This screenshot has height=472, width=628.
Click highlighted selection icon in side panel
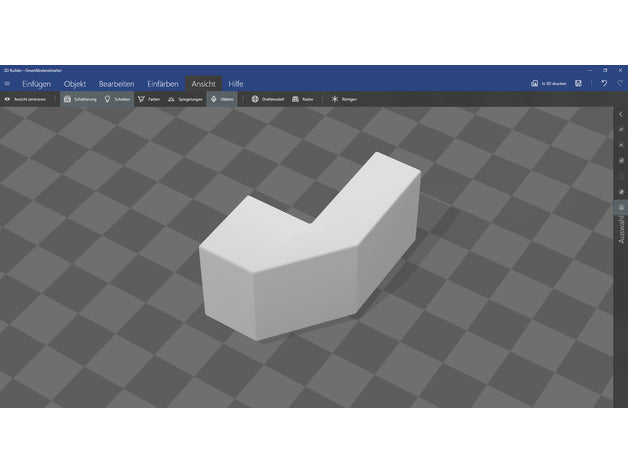point(621,208)
